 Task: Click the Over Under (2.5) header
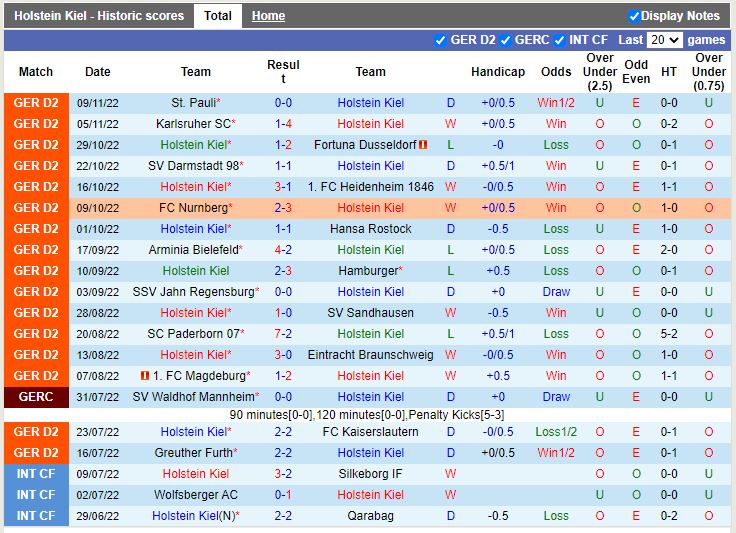click(599, 72)
